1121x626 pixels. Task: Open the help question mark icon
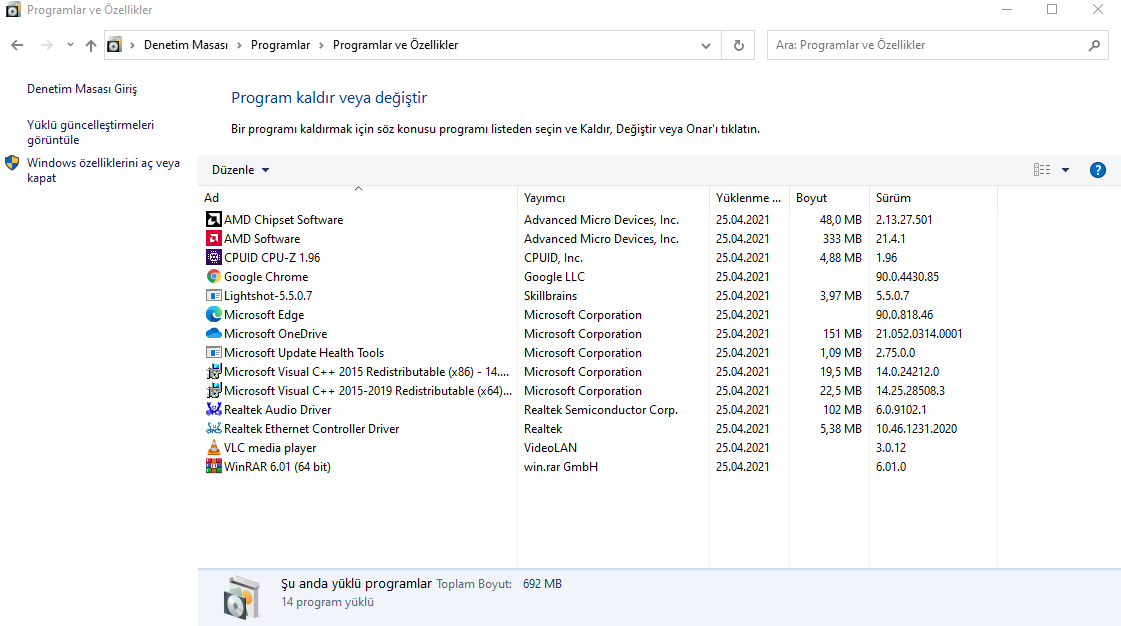pyautogui.click(x=1097, y=170)
